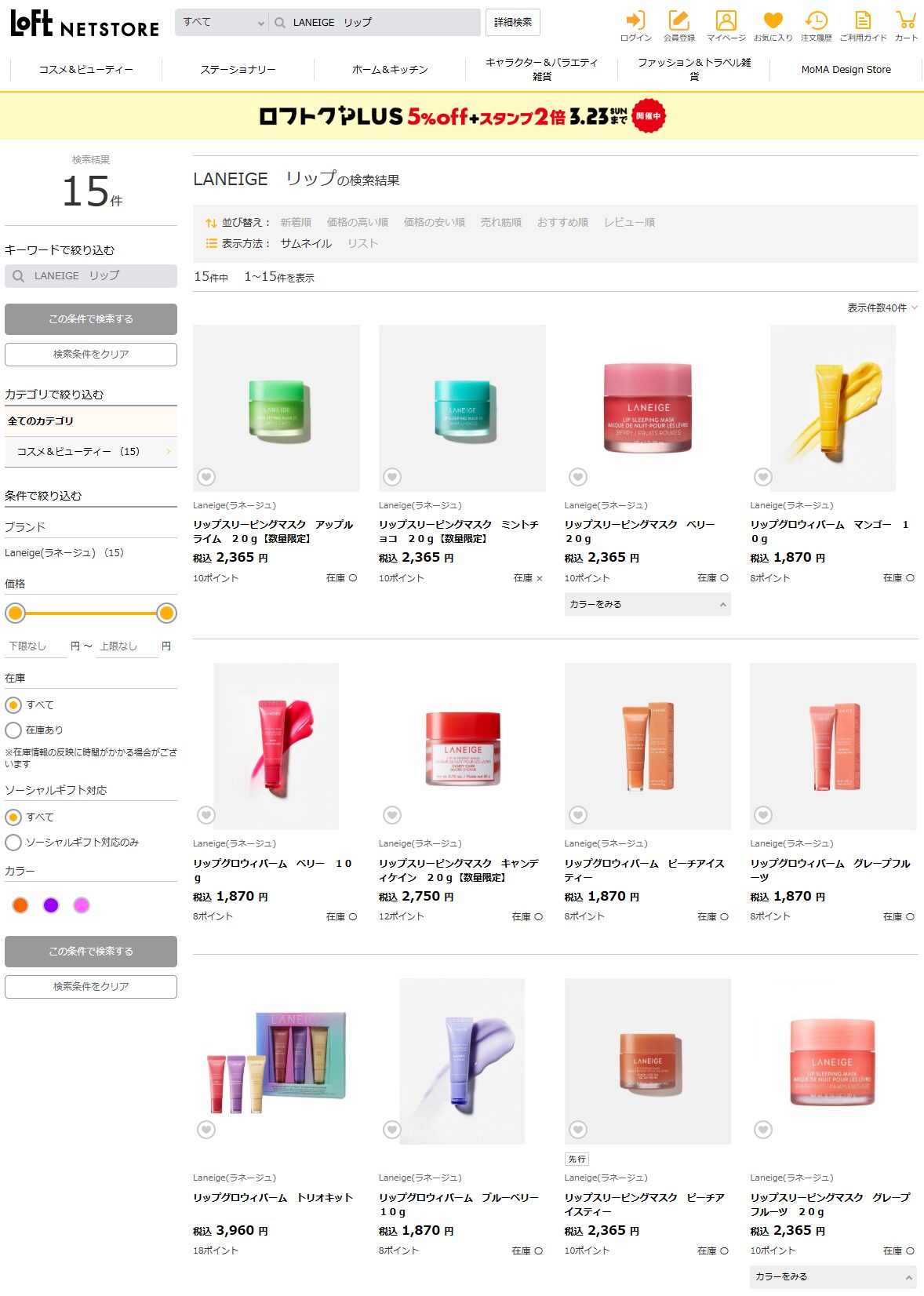Image resolution: width=924 pixels, height=1296 pixels.
Task: Click the member registration icon
Action: (678, 25)
